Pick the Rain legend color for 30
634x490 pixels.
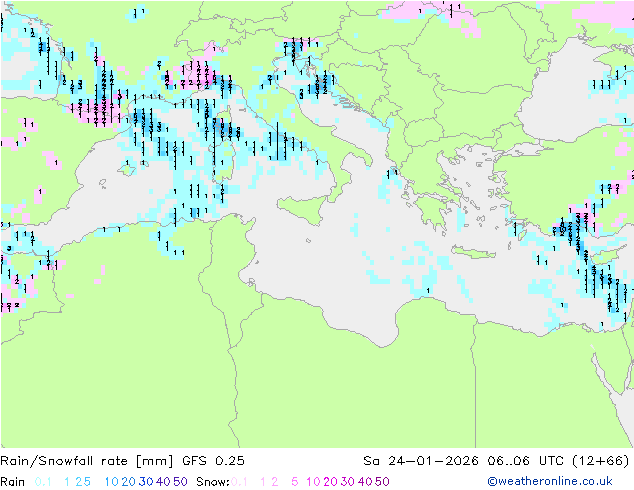click(146, 482)
